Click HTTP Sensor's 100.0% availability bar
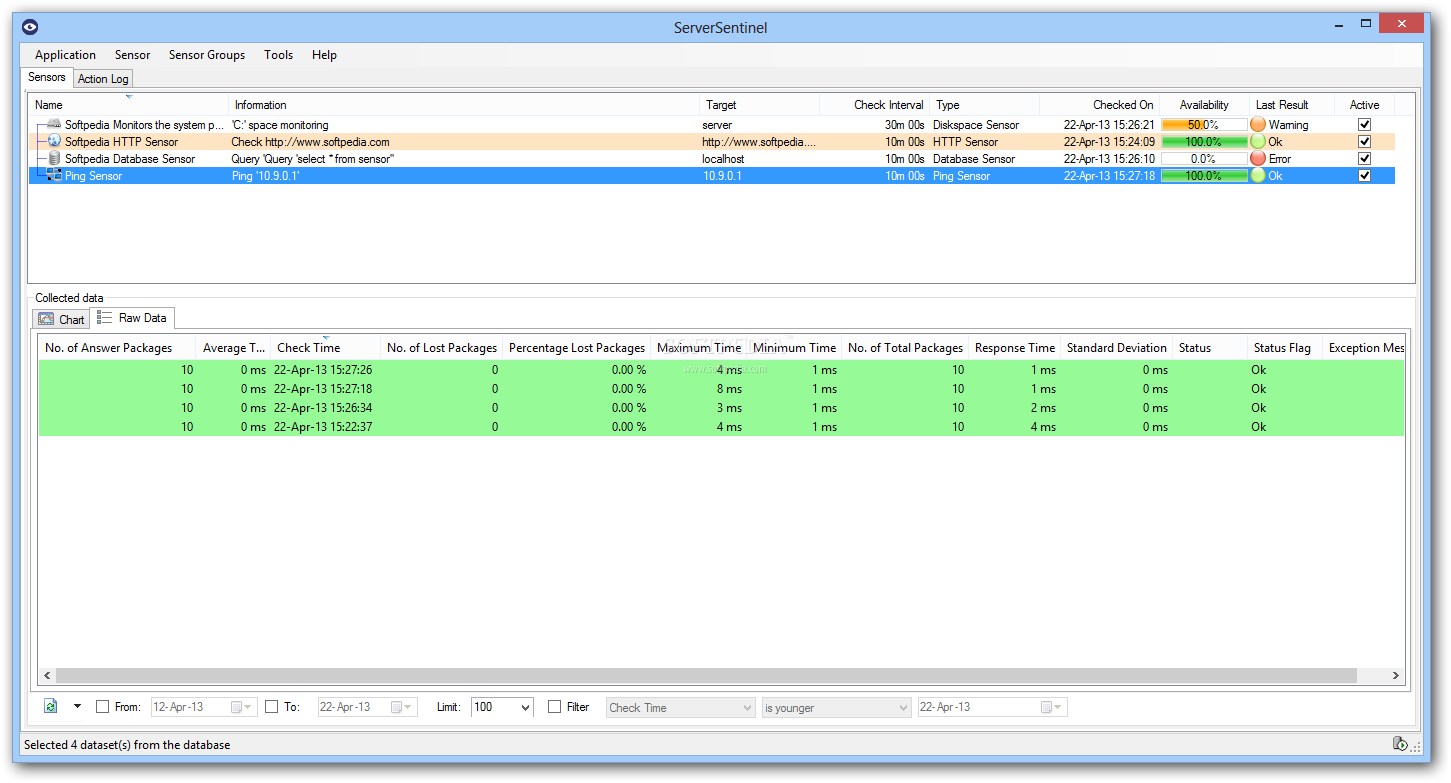The width and height of the screenshot is (1451, 783). tap(1204, 142)
